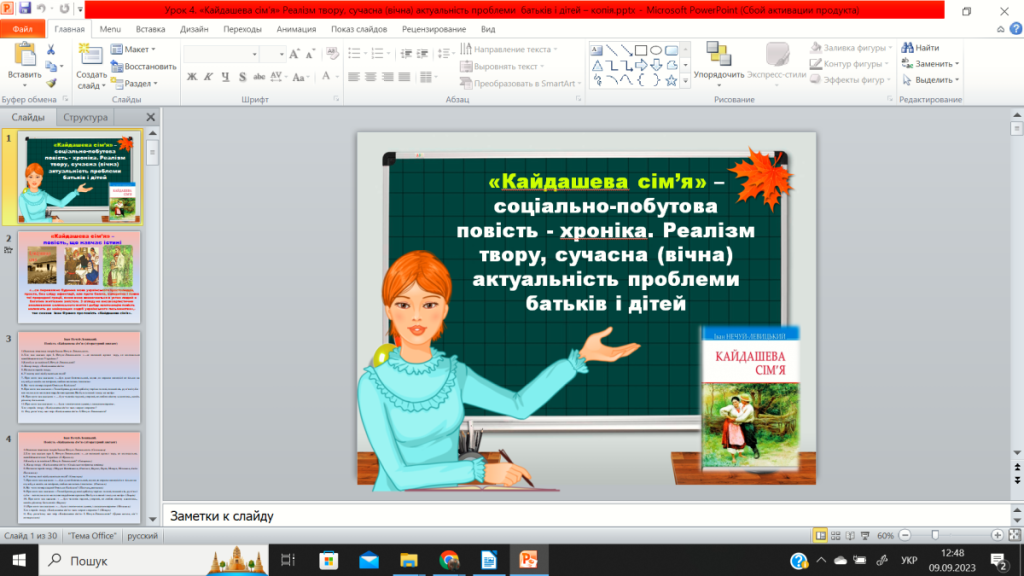Select the Bold formatting icon

click(190, 76)
